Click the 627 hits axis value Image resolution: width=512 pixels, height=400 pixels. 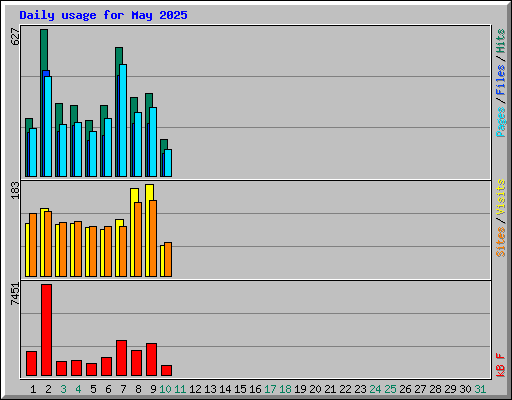point(15,37)
